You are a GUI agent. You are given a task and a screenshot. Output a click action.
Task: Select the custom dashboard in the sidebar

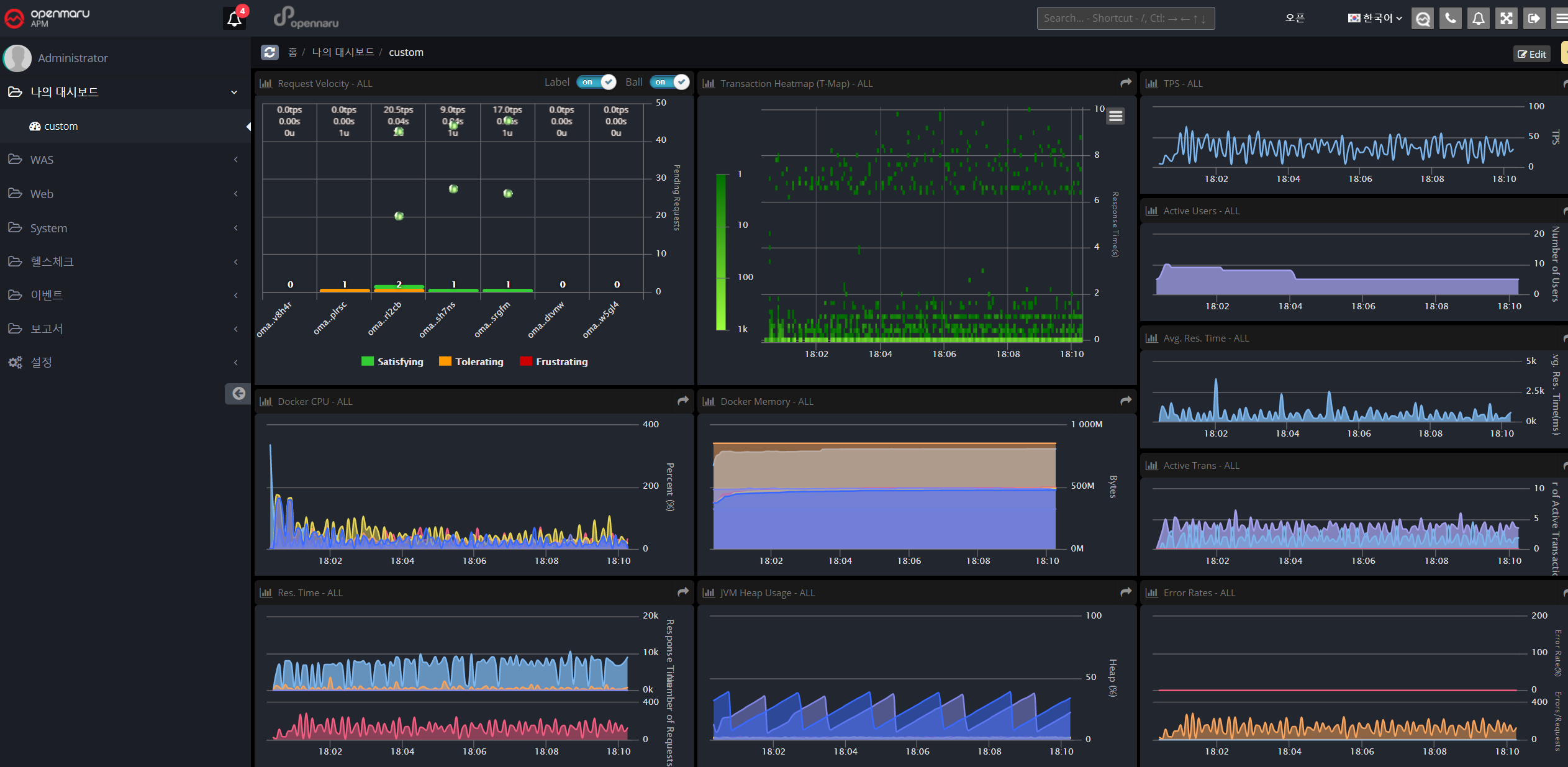point(60,126)
